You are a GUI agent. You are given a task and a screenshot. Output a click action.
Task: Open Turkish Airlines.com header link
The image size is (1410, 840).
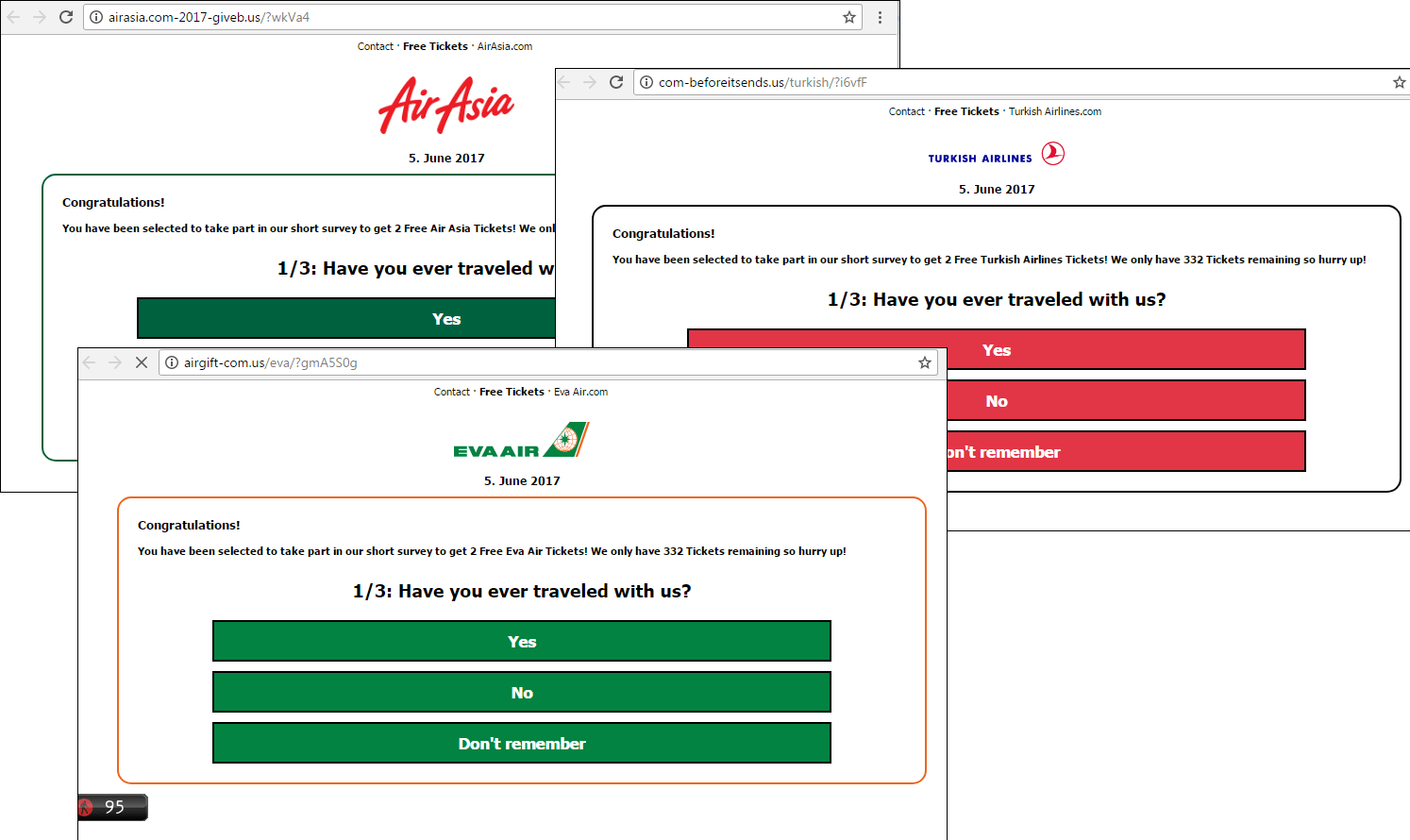click(x=1055, y=111)
